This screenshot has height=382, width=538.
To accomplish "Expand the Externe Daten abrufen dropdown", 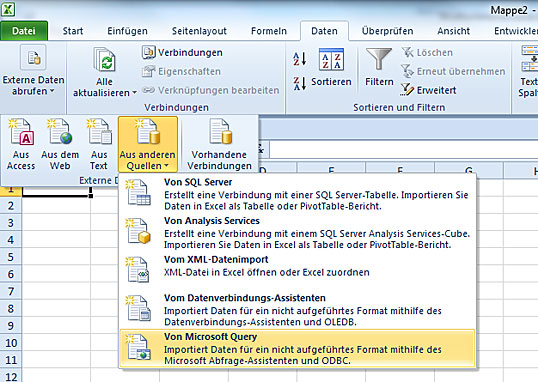I will point(33,71).
